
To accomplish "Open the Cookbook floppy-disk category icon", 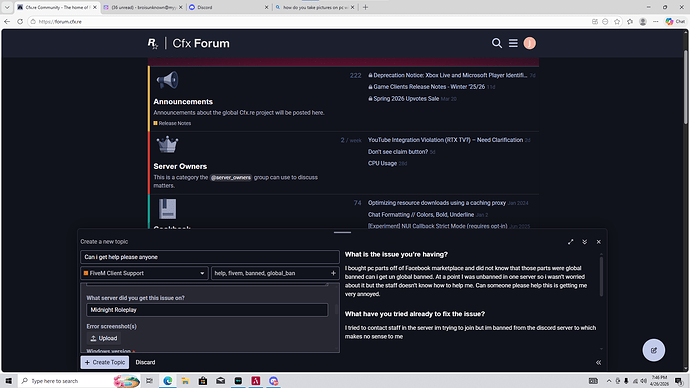I will point(167,209).
